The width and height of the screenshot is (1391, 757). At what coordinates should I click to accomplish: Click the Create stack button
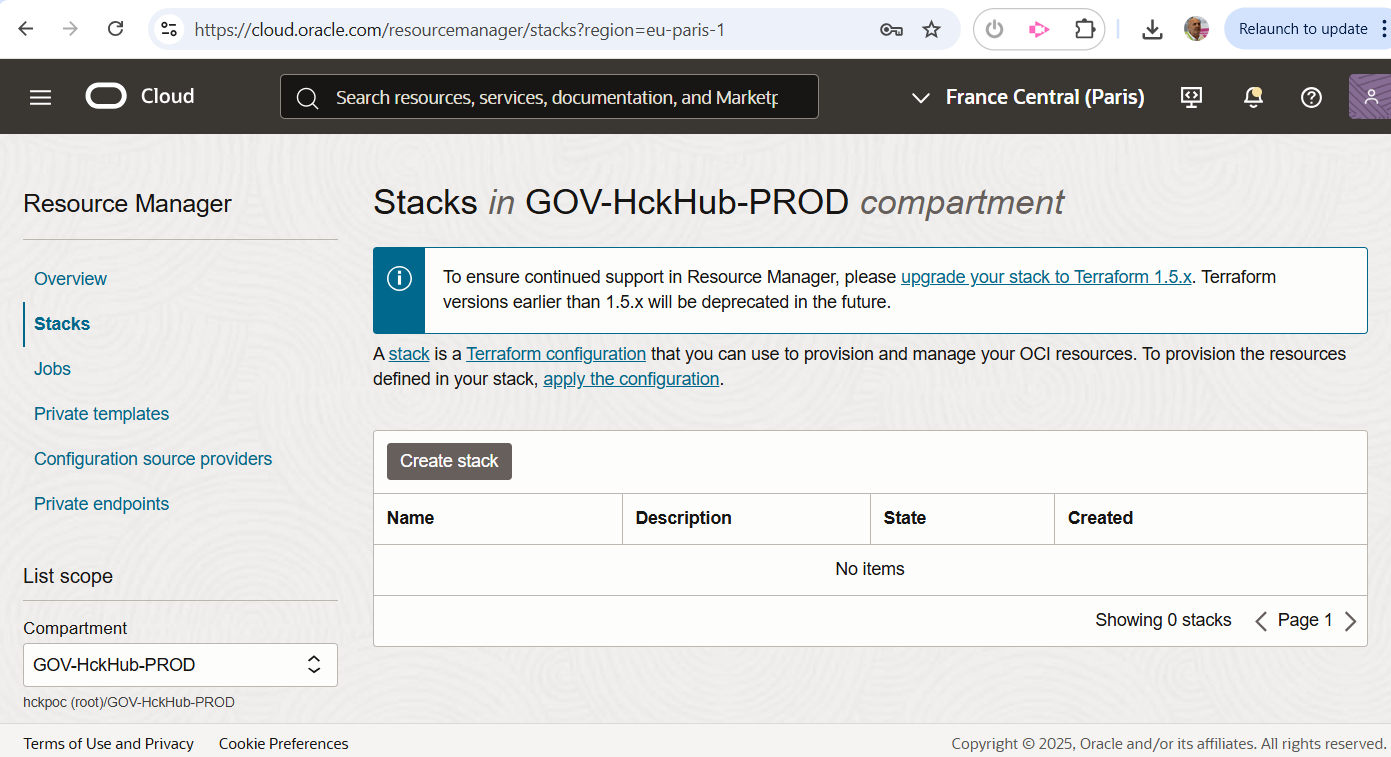click(449, 461)
